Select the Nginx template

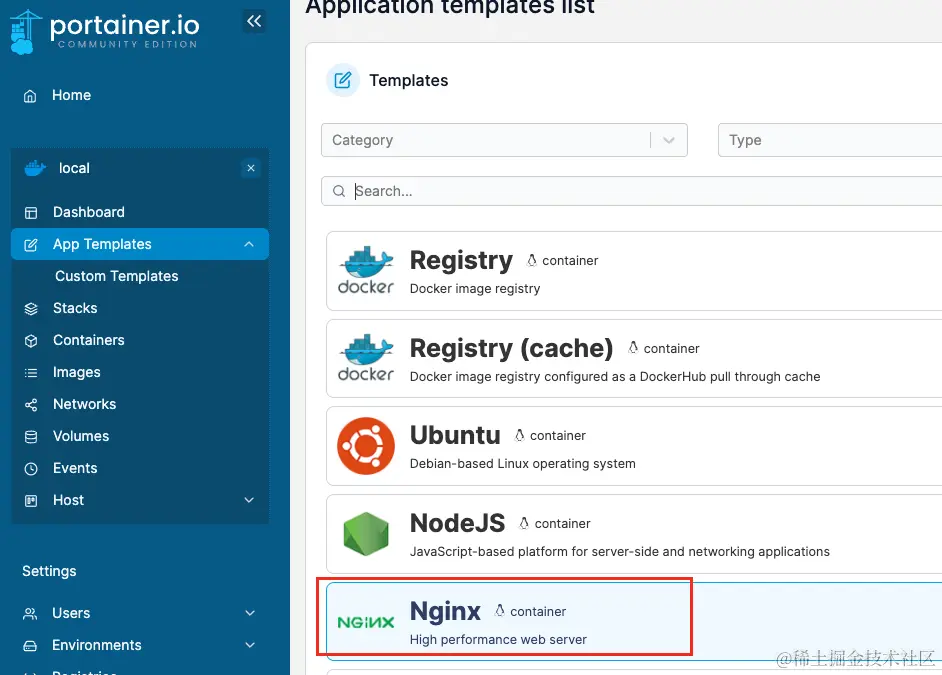pyautogui.click(x=504, y=621)
